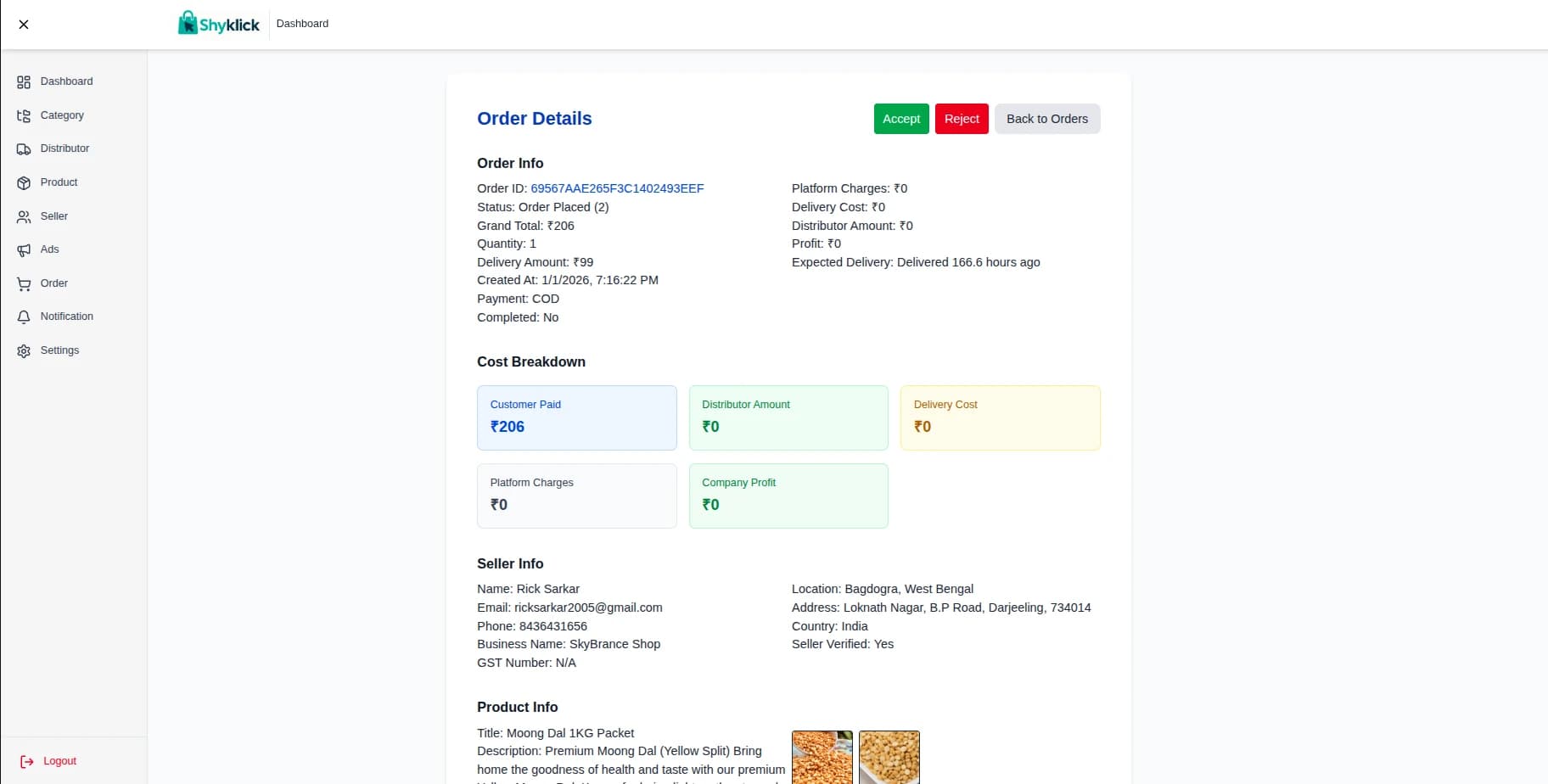Reject the order with red button

tap(962, 119)
